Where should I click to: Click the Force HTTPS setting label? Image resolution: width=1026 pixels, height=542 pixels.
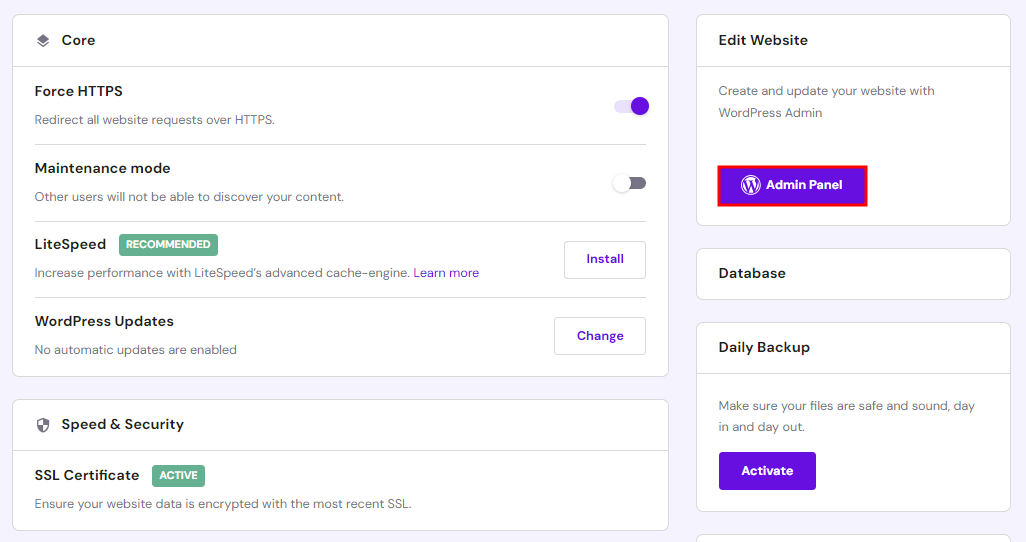(78, 91)
